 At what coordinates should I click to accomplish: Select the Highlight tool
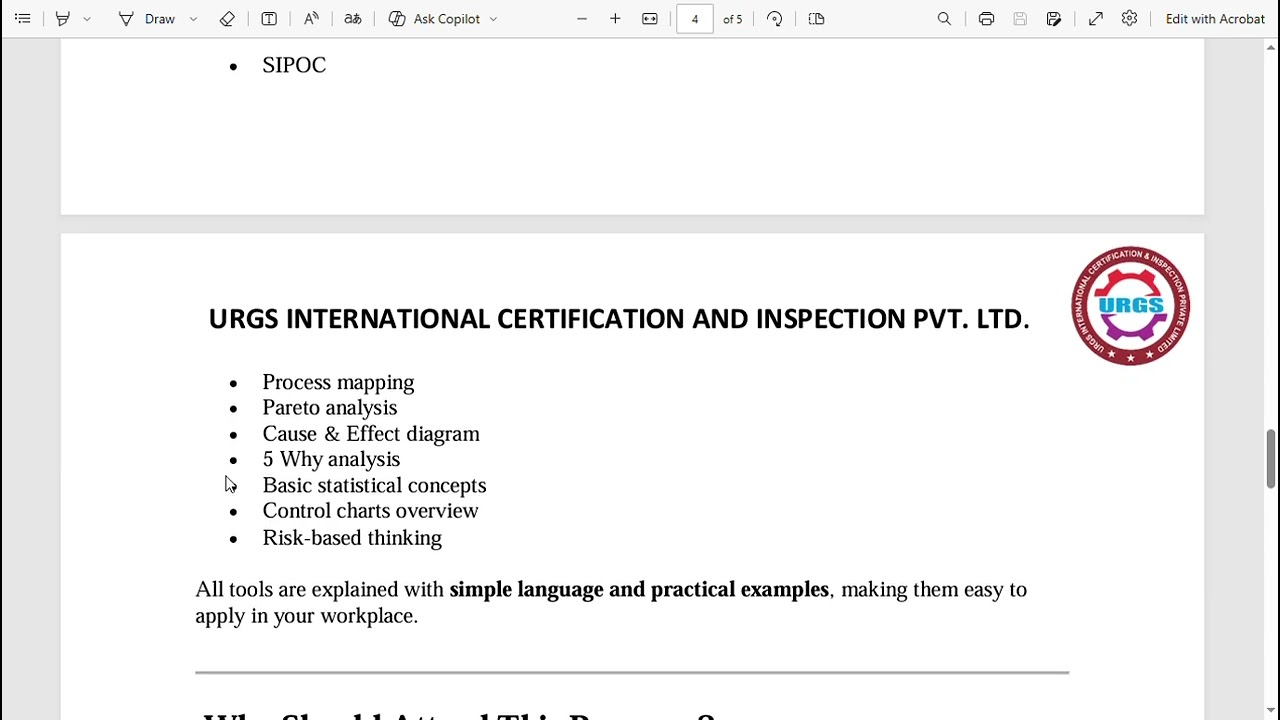(x=63, y=19)
